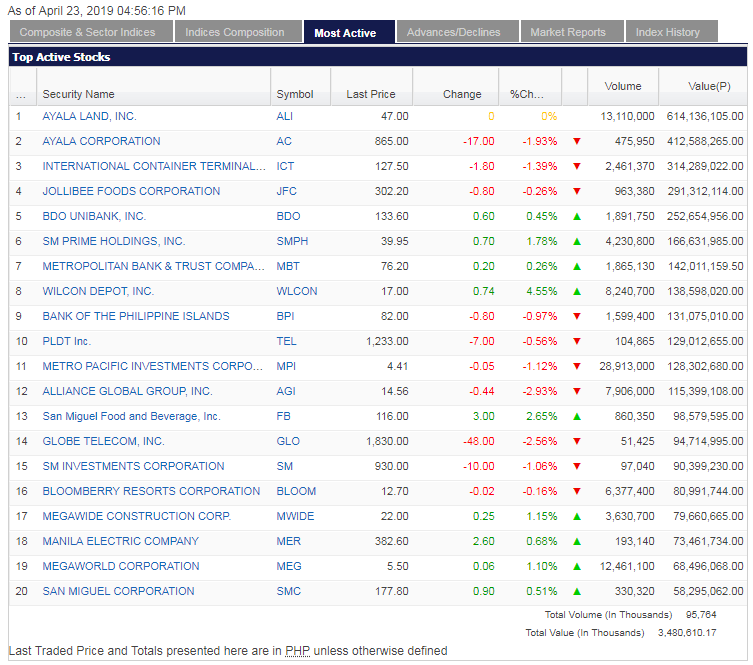Click the PHP abbreviation in the footer note

[x=298, y=651]
